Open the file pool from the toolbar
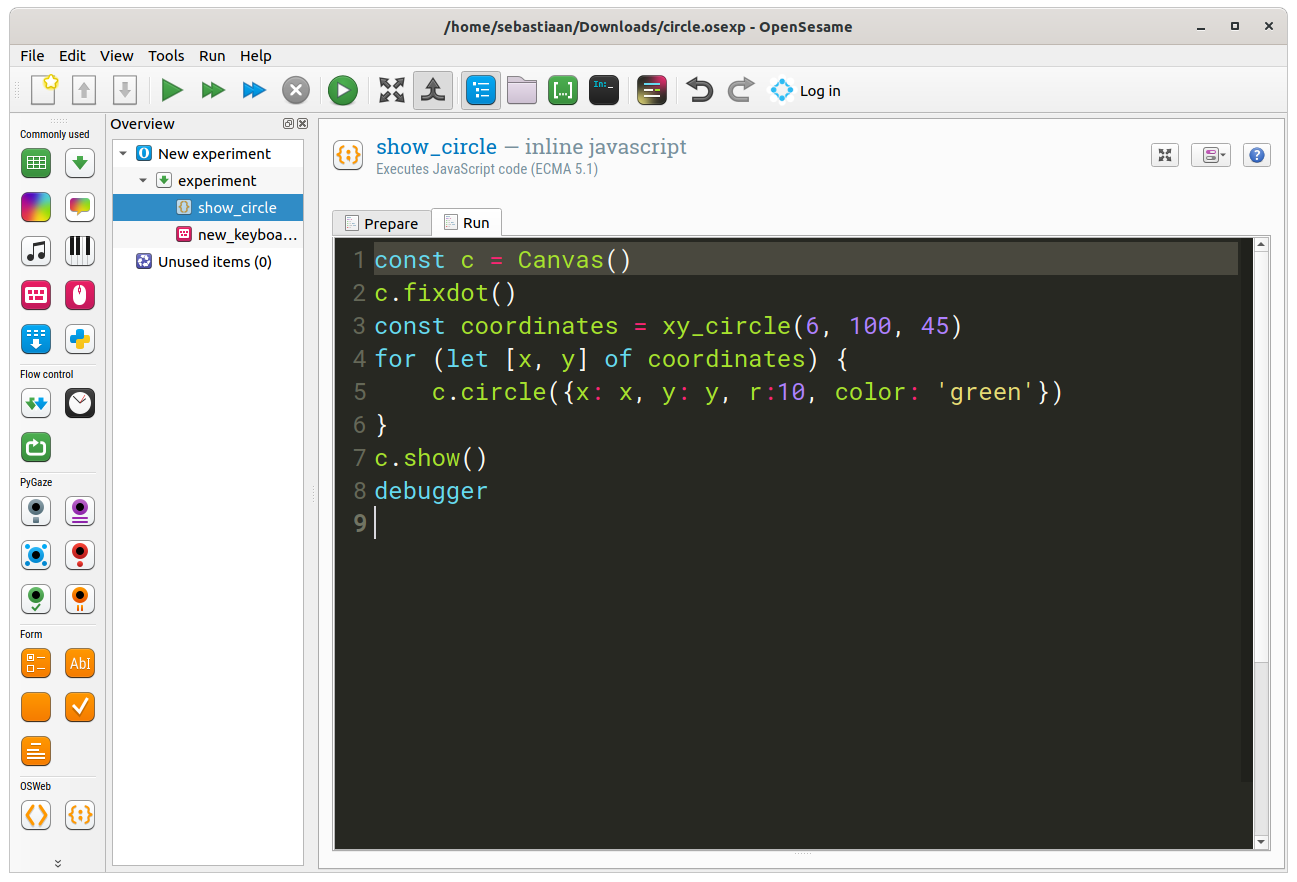Viewport: 1297px width, 882px height. pyautogui.click(x=521, y=90)
